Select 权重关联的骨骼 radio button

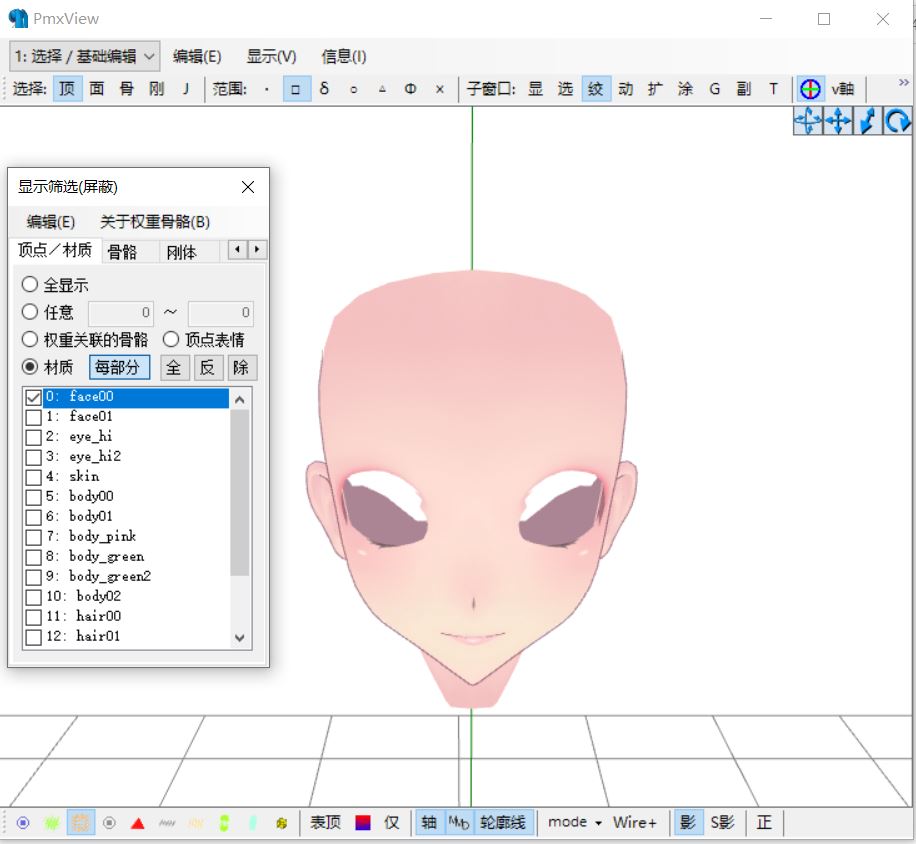click(x=30, y=339)
